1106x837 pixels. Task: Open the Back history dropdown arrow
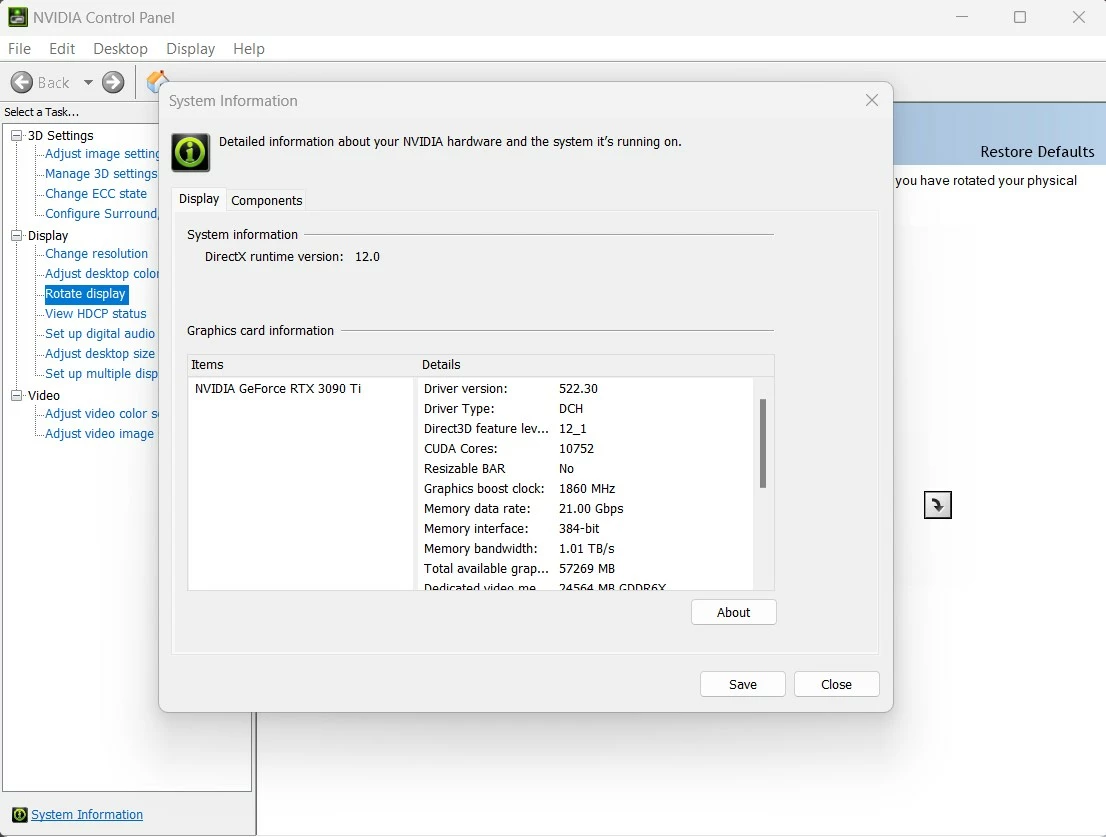(x=88, y=83)
